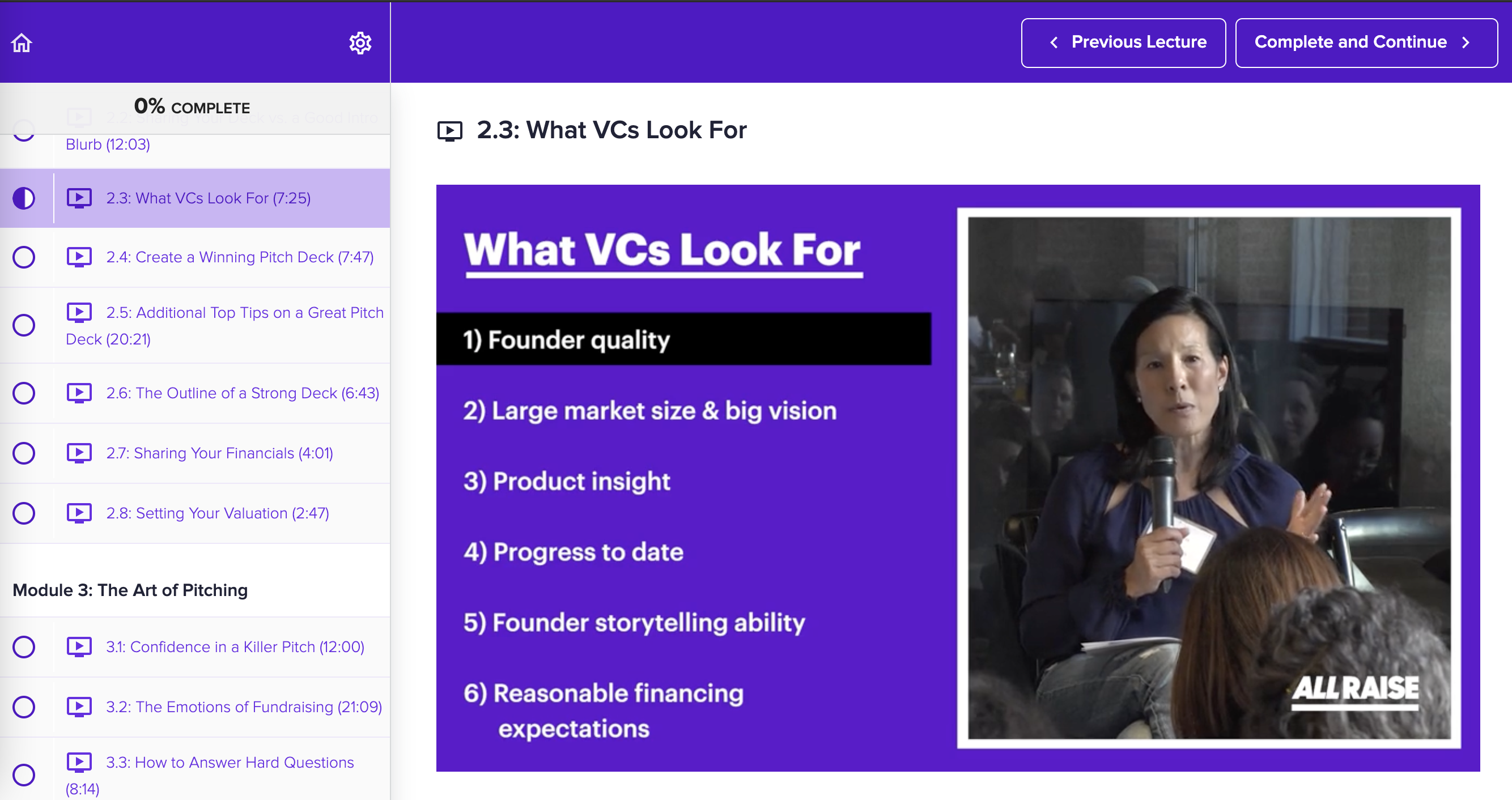1512x800 pixels.
Task: Click video icon beside lecture 3.1
Action: 79,647
